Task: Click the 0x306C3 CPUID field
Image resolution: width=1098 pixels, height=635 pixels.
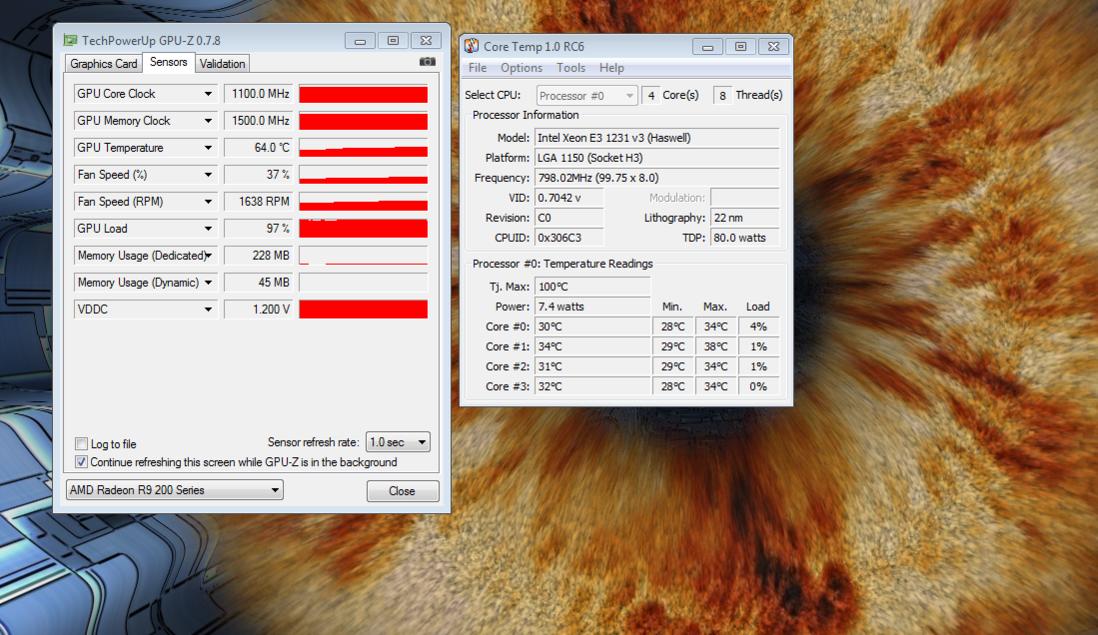Action: click(x=569, y=238)
